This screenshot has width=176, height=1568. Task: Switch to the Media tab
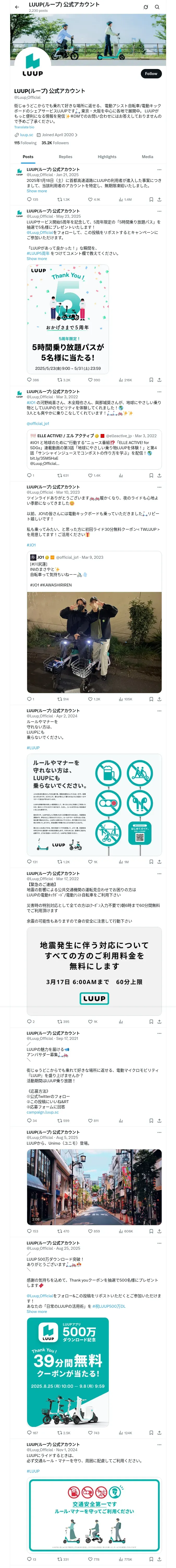coord(148,157)
